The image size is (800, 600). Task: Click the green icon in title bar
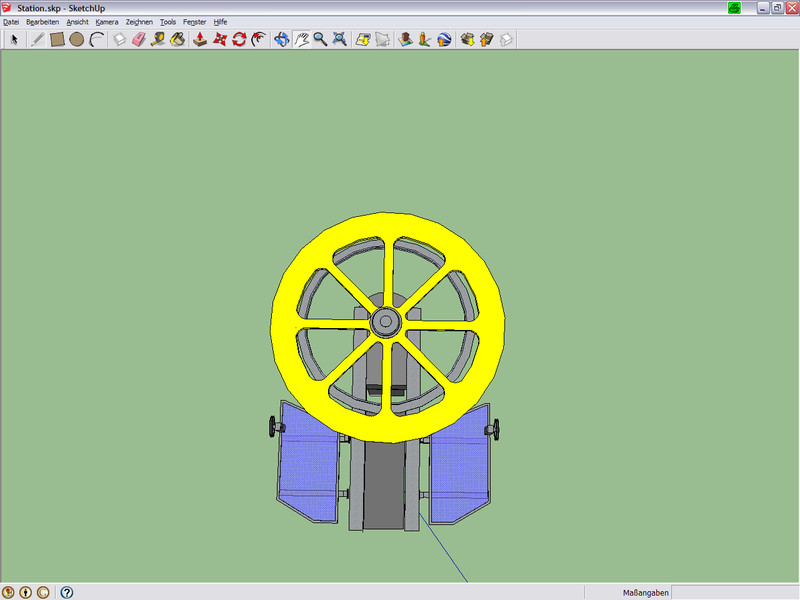coord(734,8)
